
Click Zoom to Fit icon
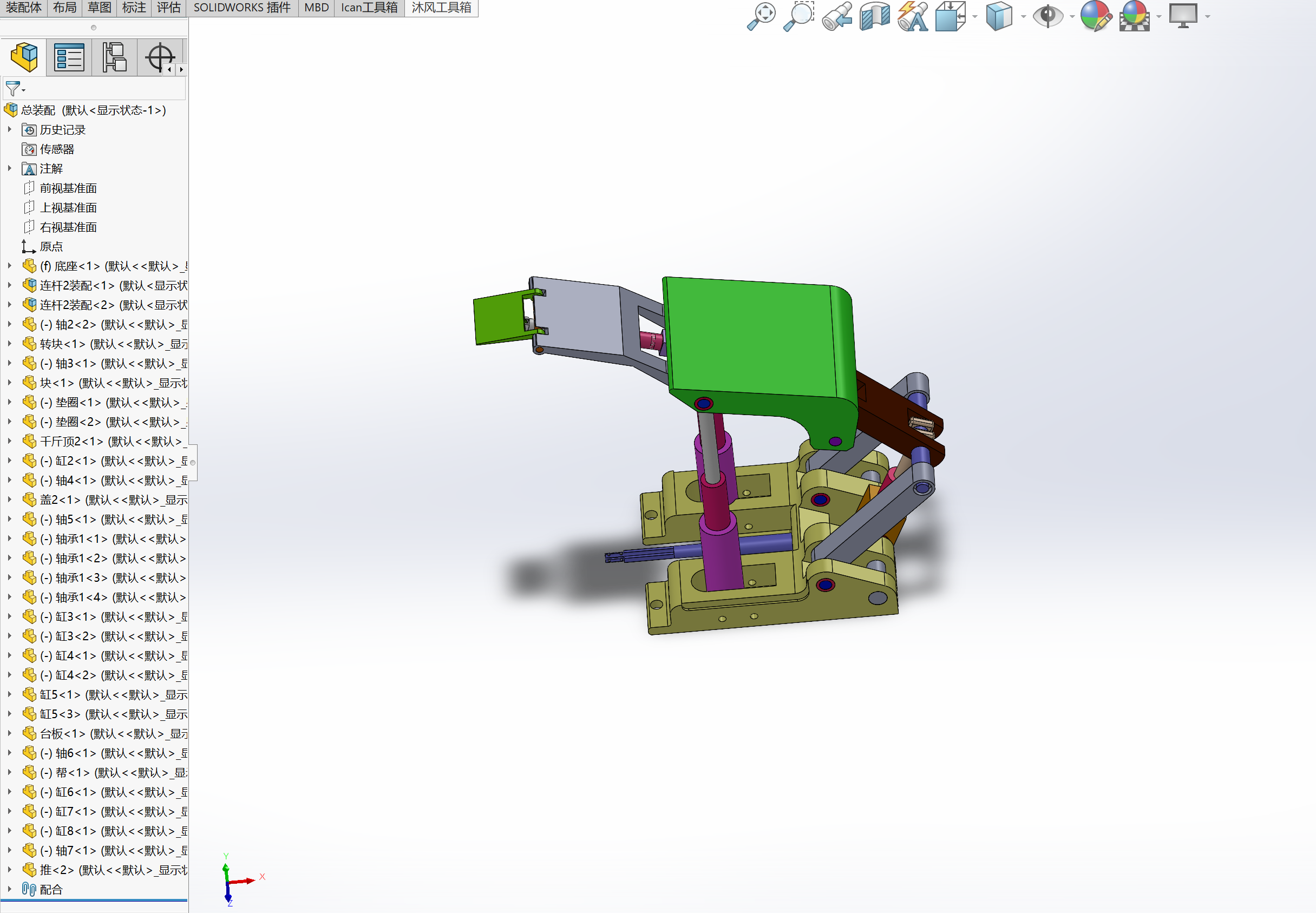click(x=762, y=16)
